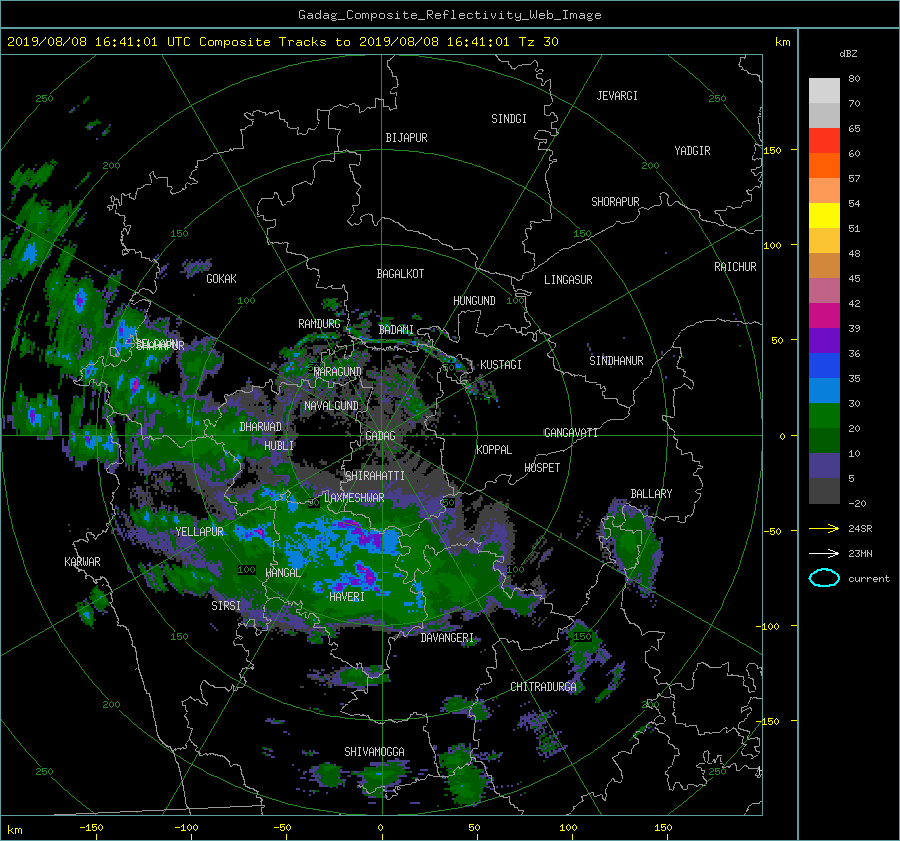
Task: Click the YADGIR city label
Action: click(x=692, y=151)
